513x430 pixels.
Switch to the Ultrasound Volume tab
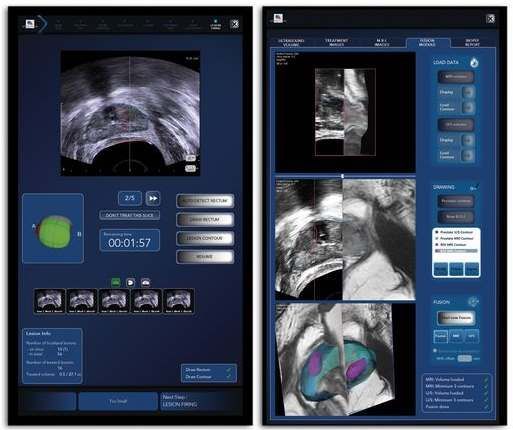pos(291,42)
